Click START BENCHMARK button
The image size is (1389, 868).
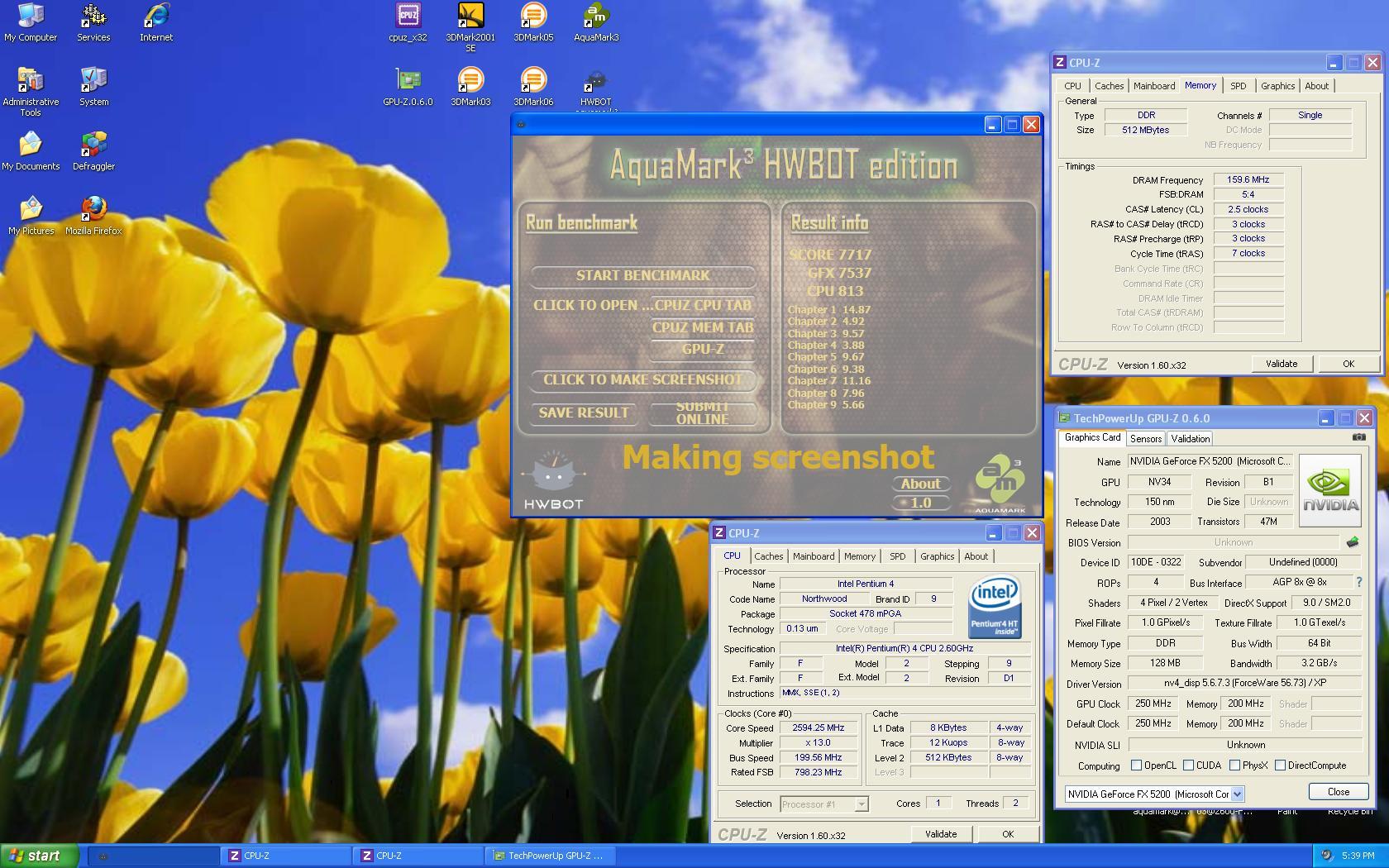[642, 275]
